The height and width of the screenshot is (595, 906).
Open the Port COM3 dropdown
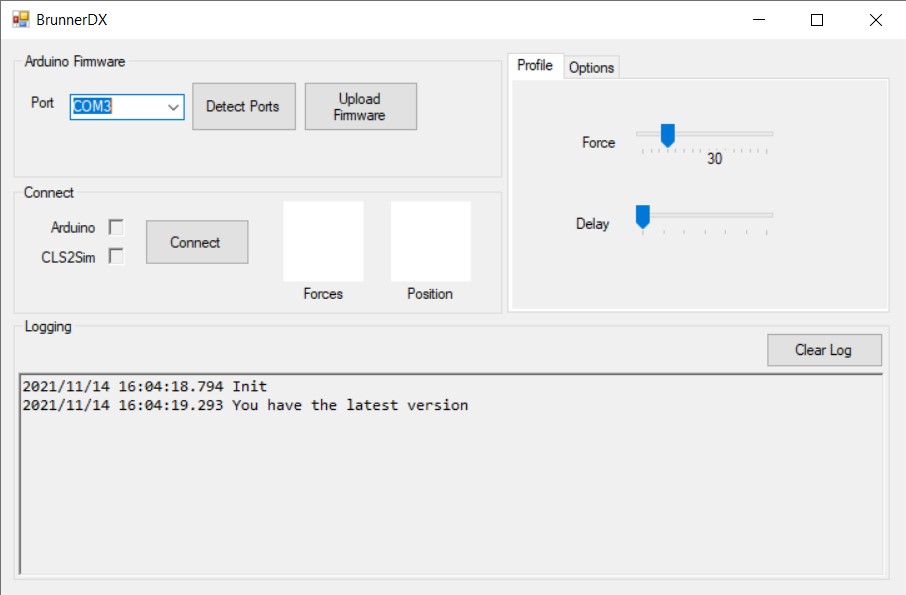click(x=173, y=107)
